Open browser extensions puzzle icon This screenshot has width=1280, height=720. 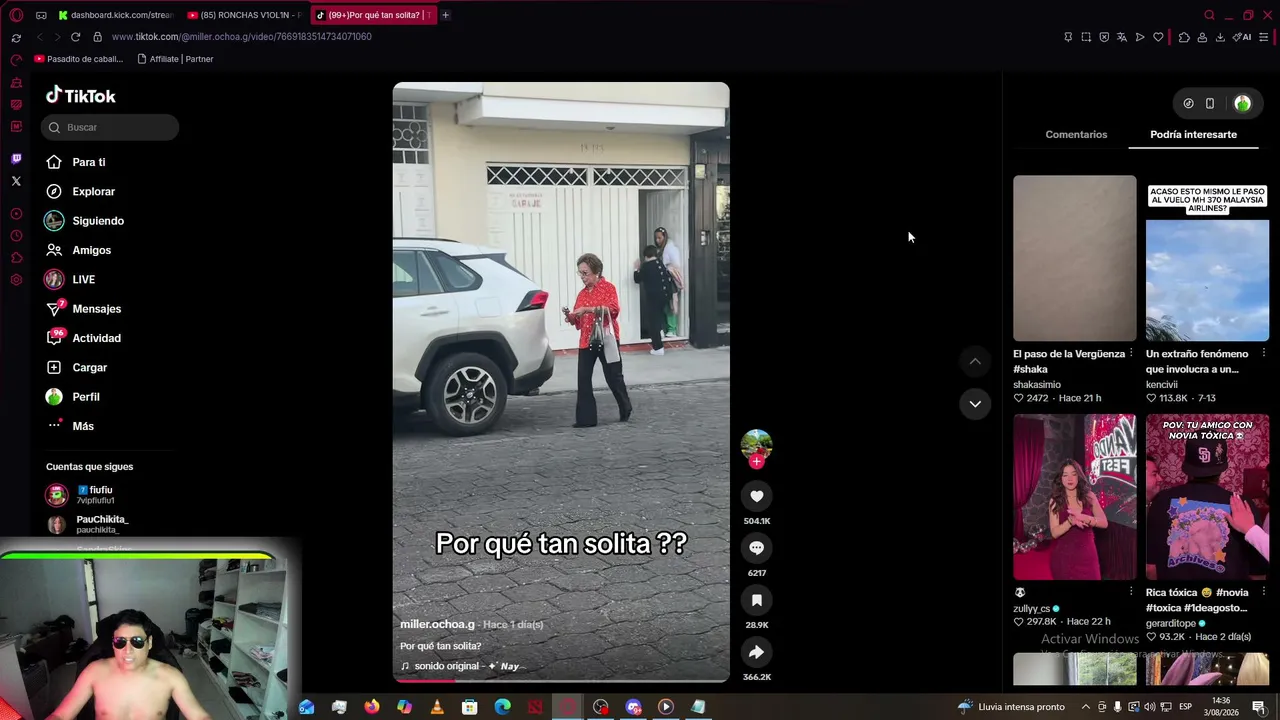[x=1184, y=37]
